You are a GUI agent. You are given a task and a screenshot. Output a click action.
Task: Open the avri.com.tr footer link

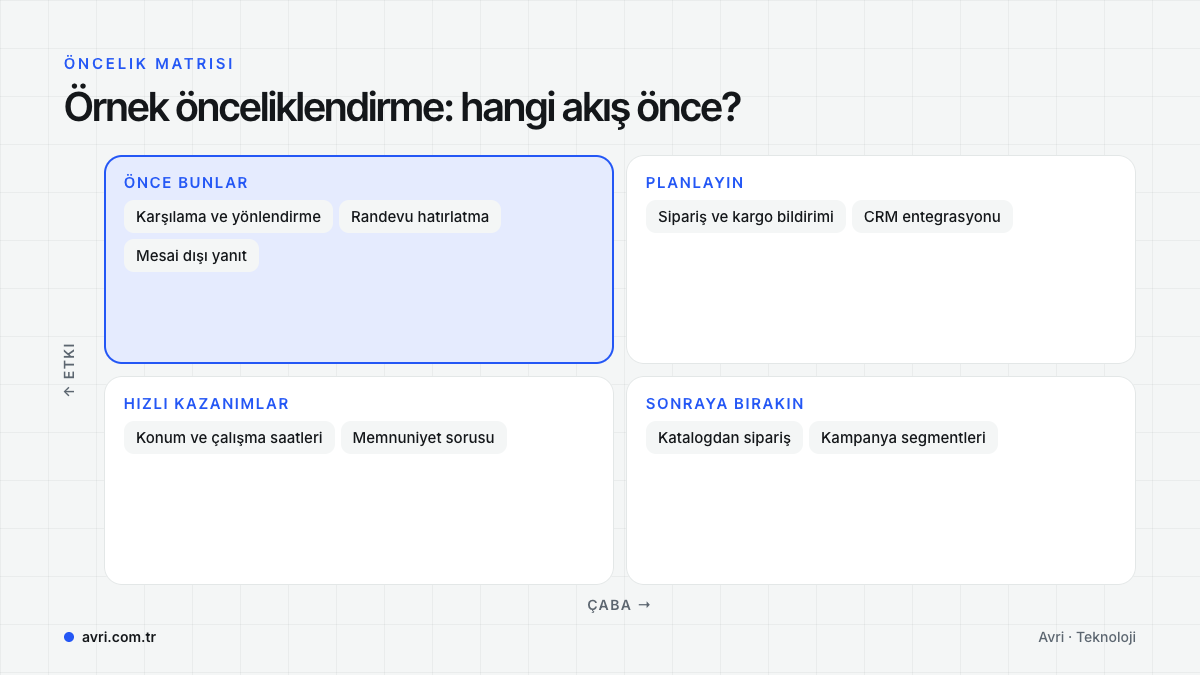pyautogui.click(x=119, y=637)
